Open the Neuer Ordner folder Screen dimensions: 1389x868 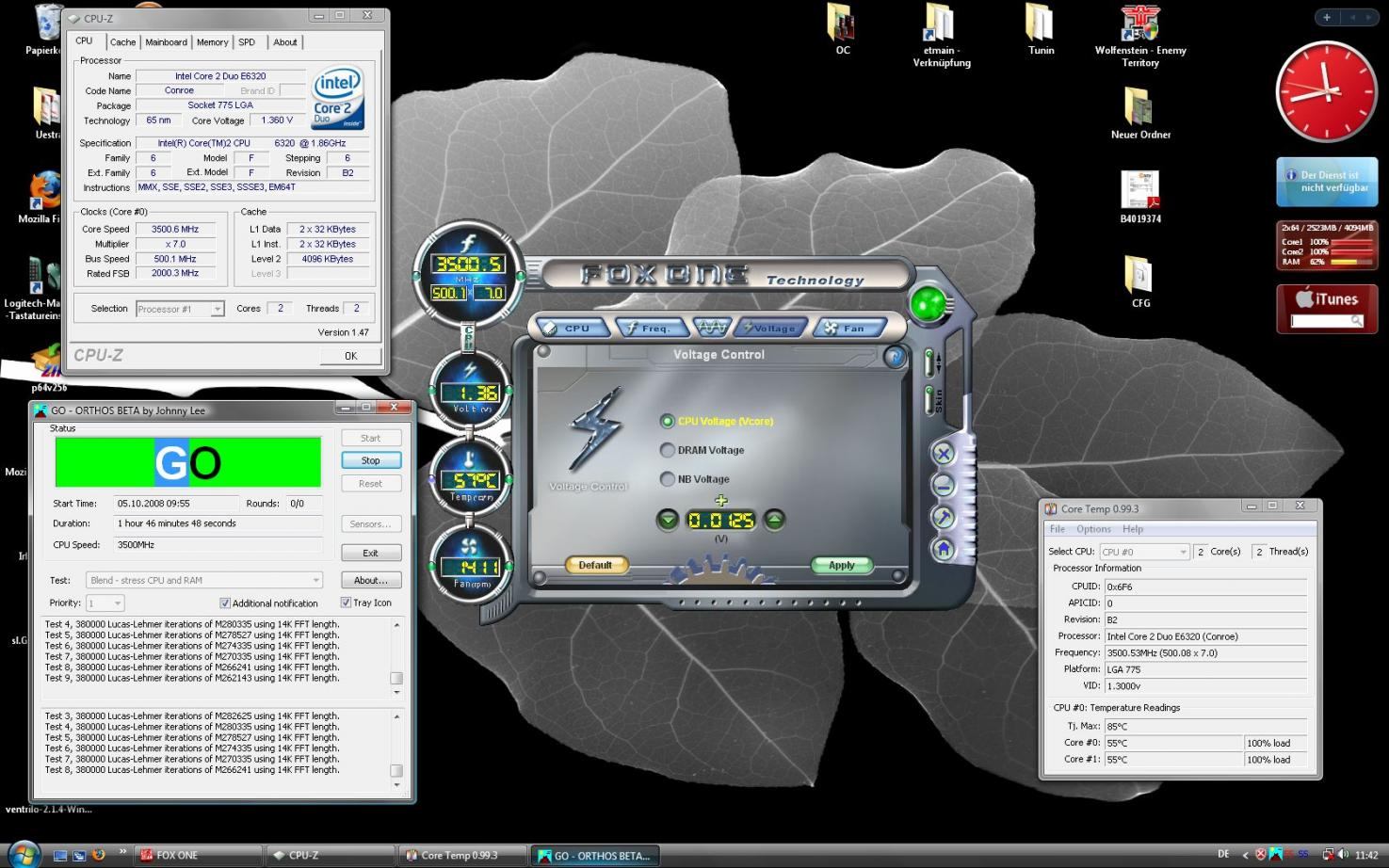(x=1140, y=113)
